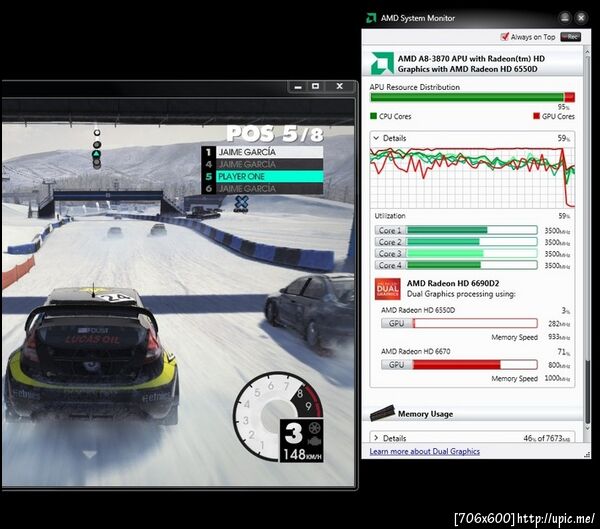
Task: Close the AMD System Monitor window
Action: (x=581, y=18)
